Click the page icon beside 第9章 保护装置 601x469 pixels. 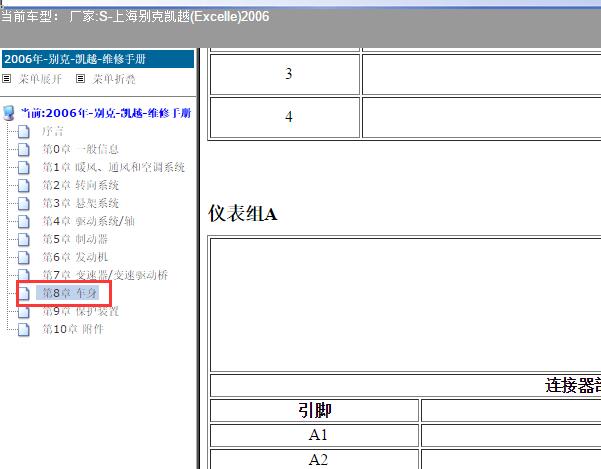pyautogui.click(x=24, y=312)
